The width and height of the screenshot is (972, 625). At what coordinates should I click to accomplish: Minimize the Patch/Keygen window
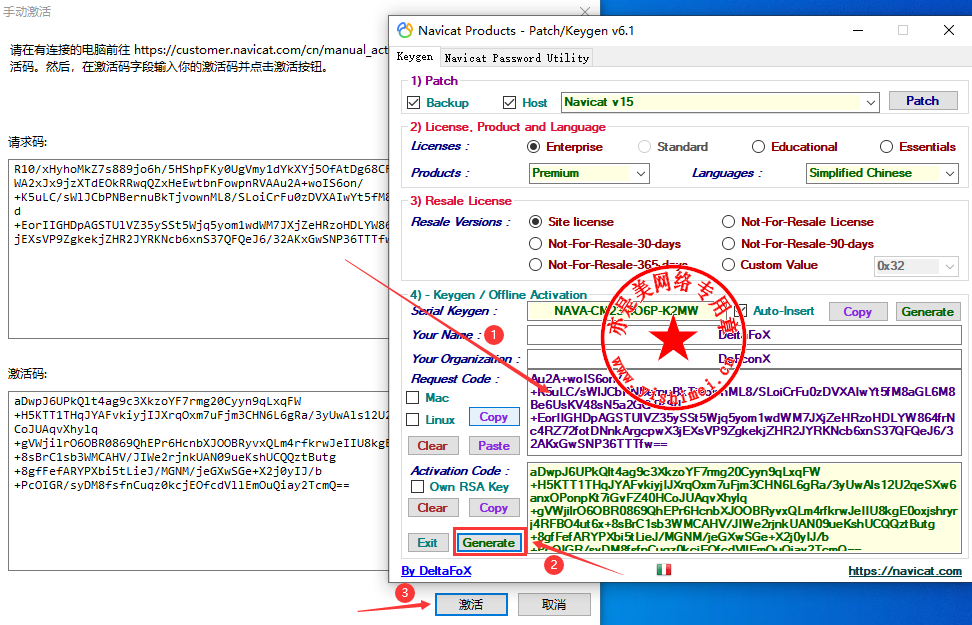(859, 30)
